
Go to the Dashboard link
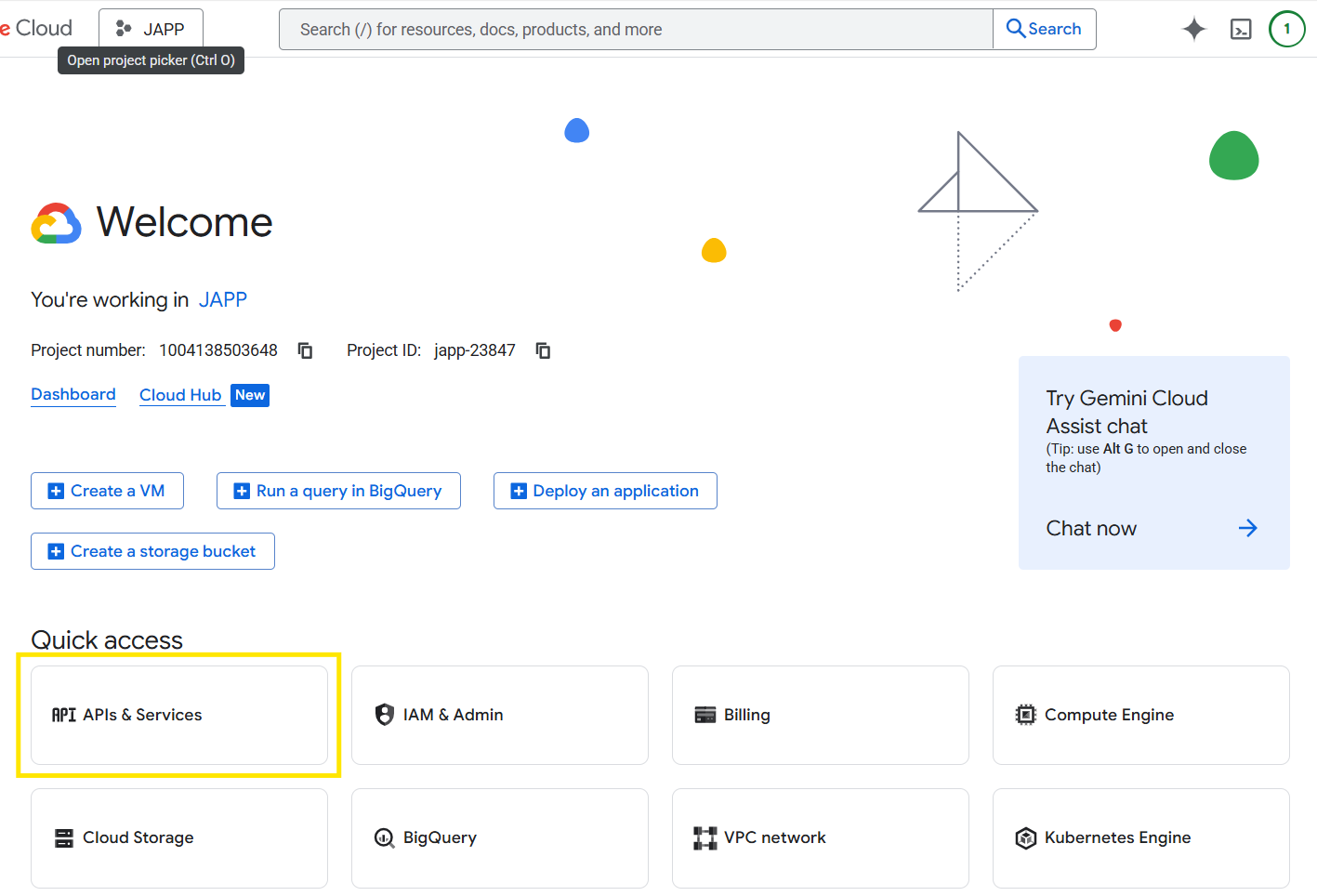tap(73, 394)
